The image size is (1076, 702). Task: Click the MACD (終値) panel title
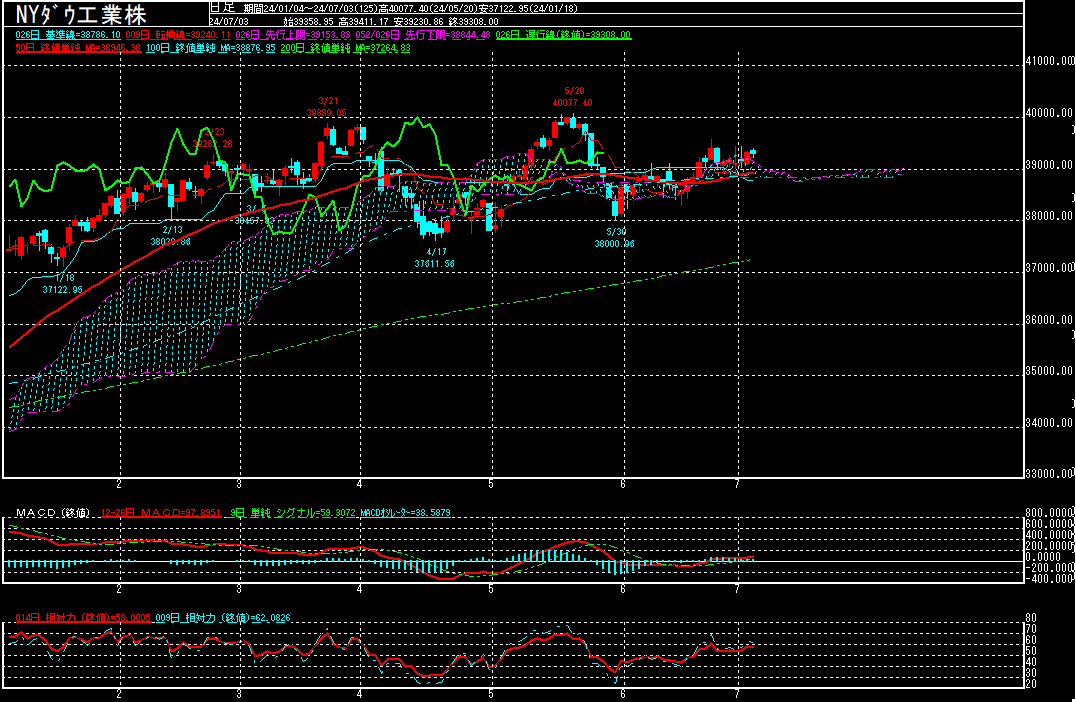[x=52, y=513]
